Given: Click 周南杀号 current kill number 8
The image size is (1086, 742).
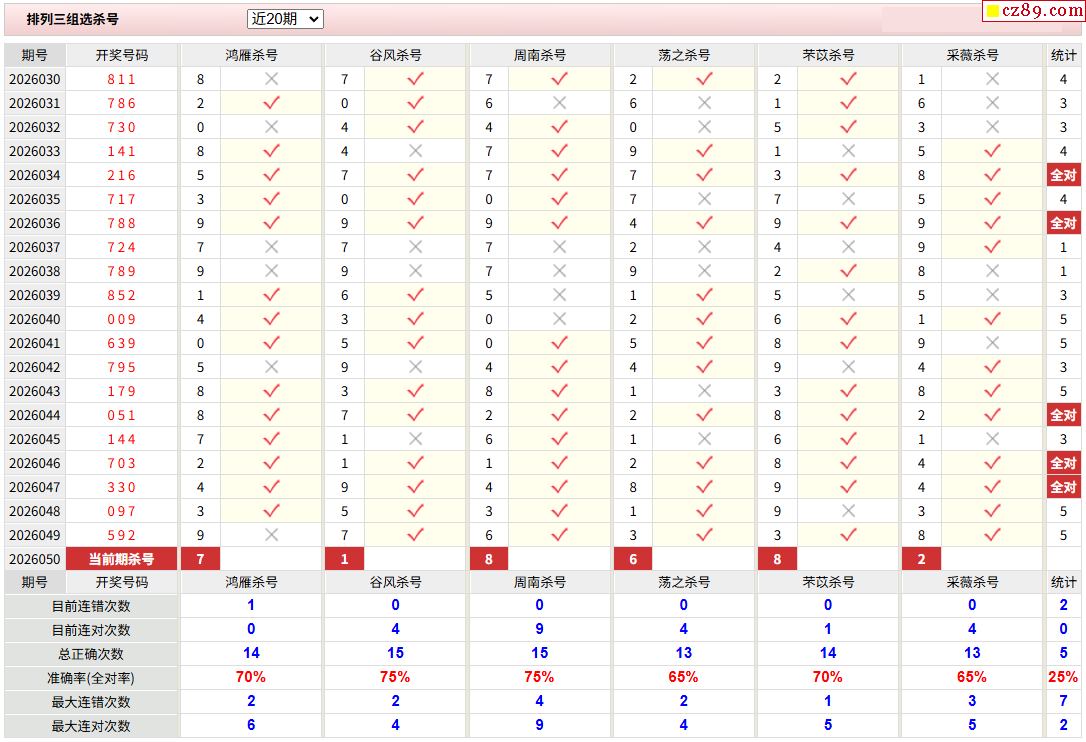Looking at the screenshot, I should (x=489, y=559).
